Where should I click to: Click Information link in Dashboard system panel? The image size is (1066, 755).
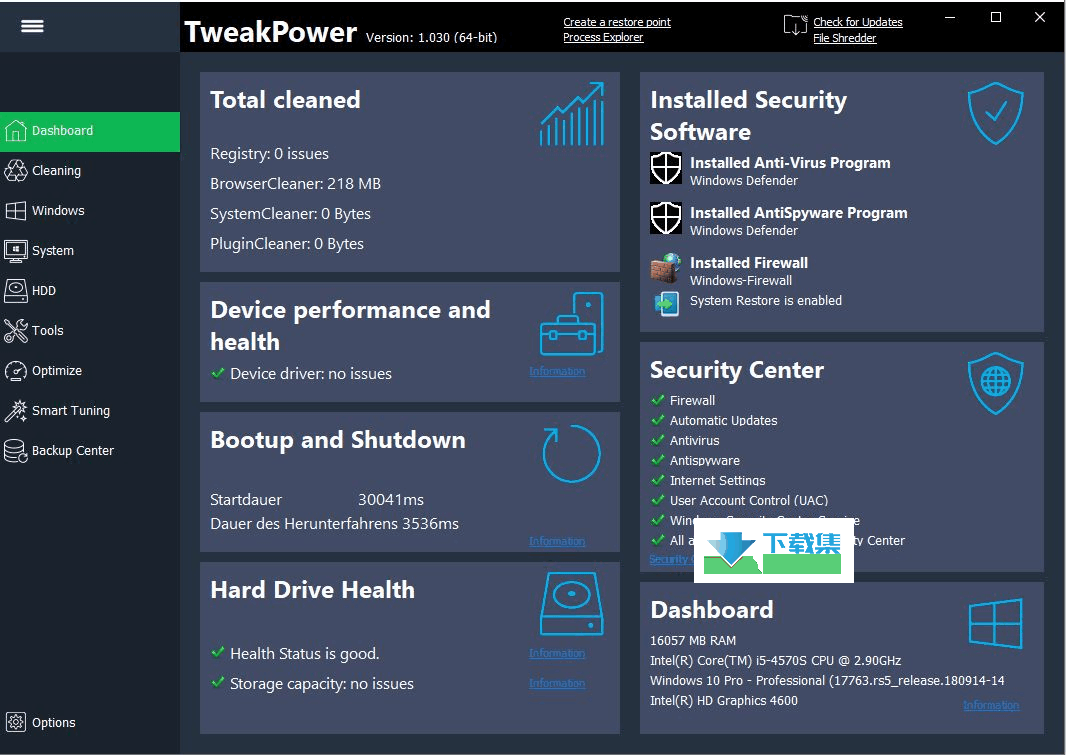pyautogui.click(x=991, y=705)
